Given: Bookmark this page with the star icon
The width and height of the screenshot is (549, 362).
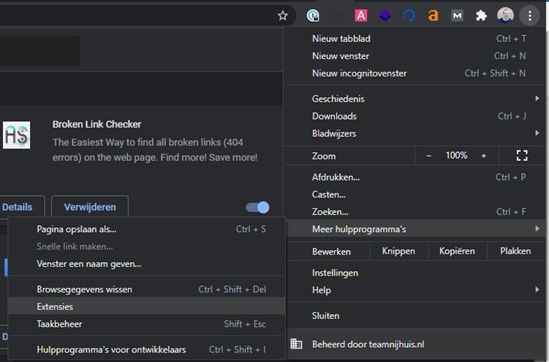Looking at the screenshot, I should pyautogui.click(x=283, y=16).
